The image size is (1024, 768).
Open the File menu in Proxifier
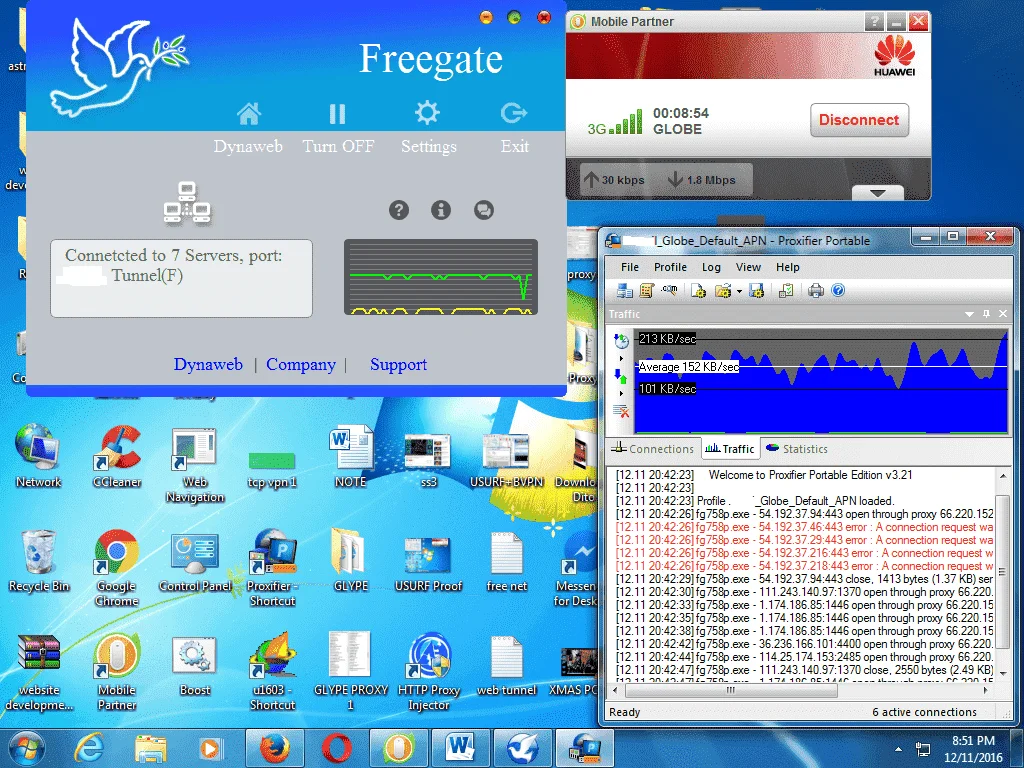630,267
